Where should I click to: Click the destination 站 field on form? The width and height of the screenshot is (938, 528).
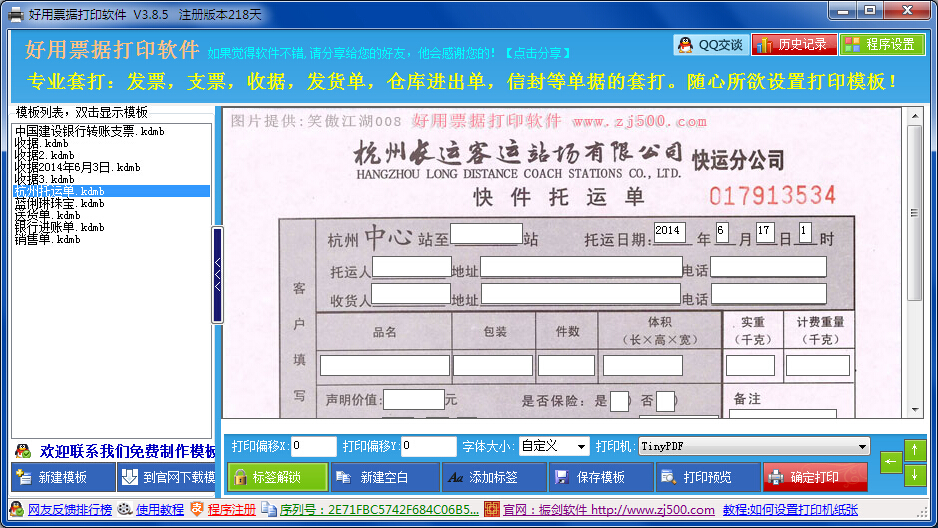(486, 233)
